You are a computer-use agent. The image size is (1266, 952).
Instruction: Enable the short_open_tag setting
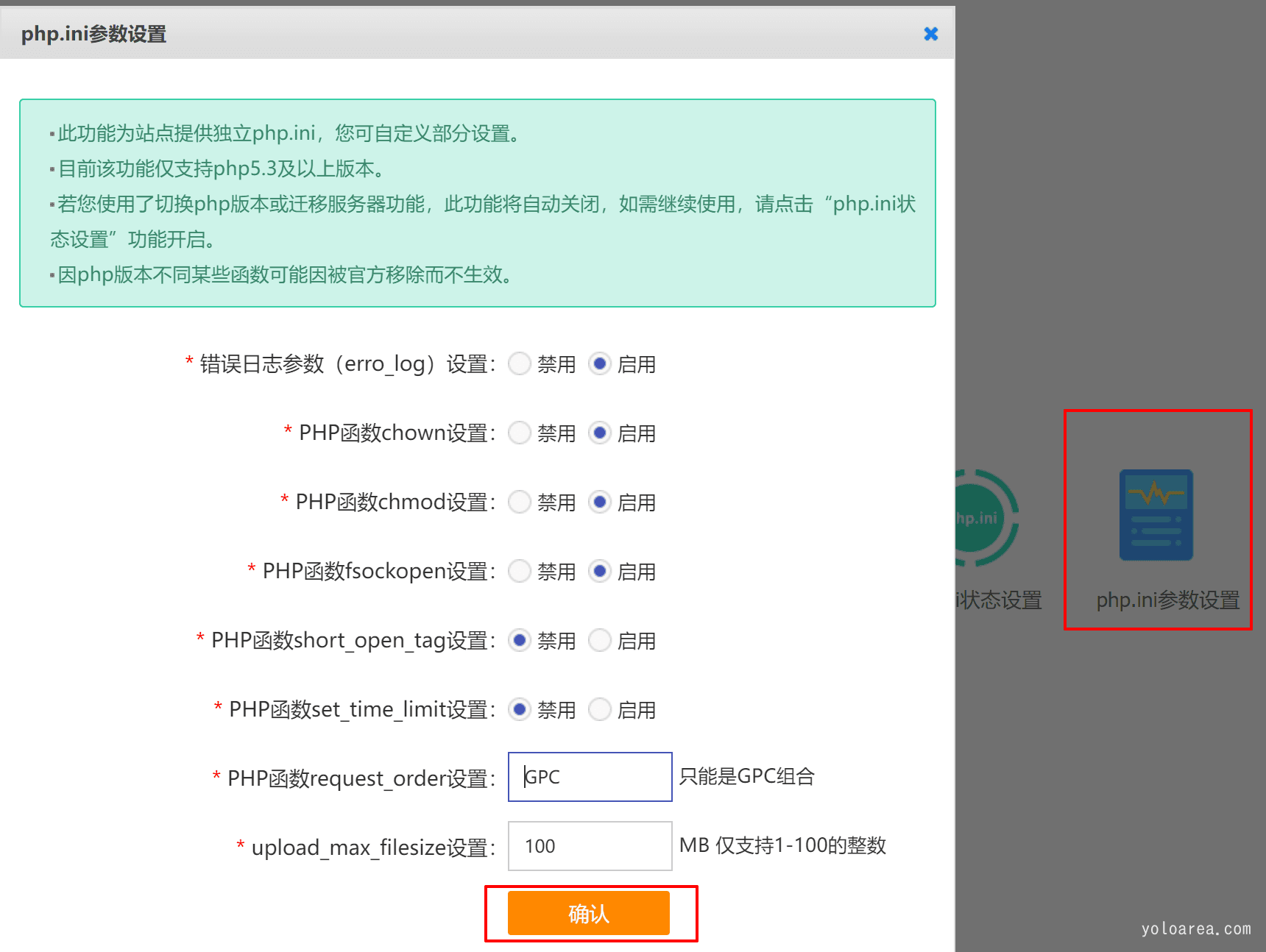click(x=600, y=640)
